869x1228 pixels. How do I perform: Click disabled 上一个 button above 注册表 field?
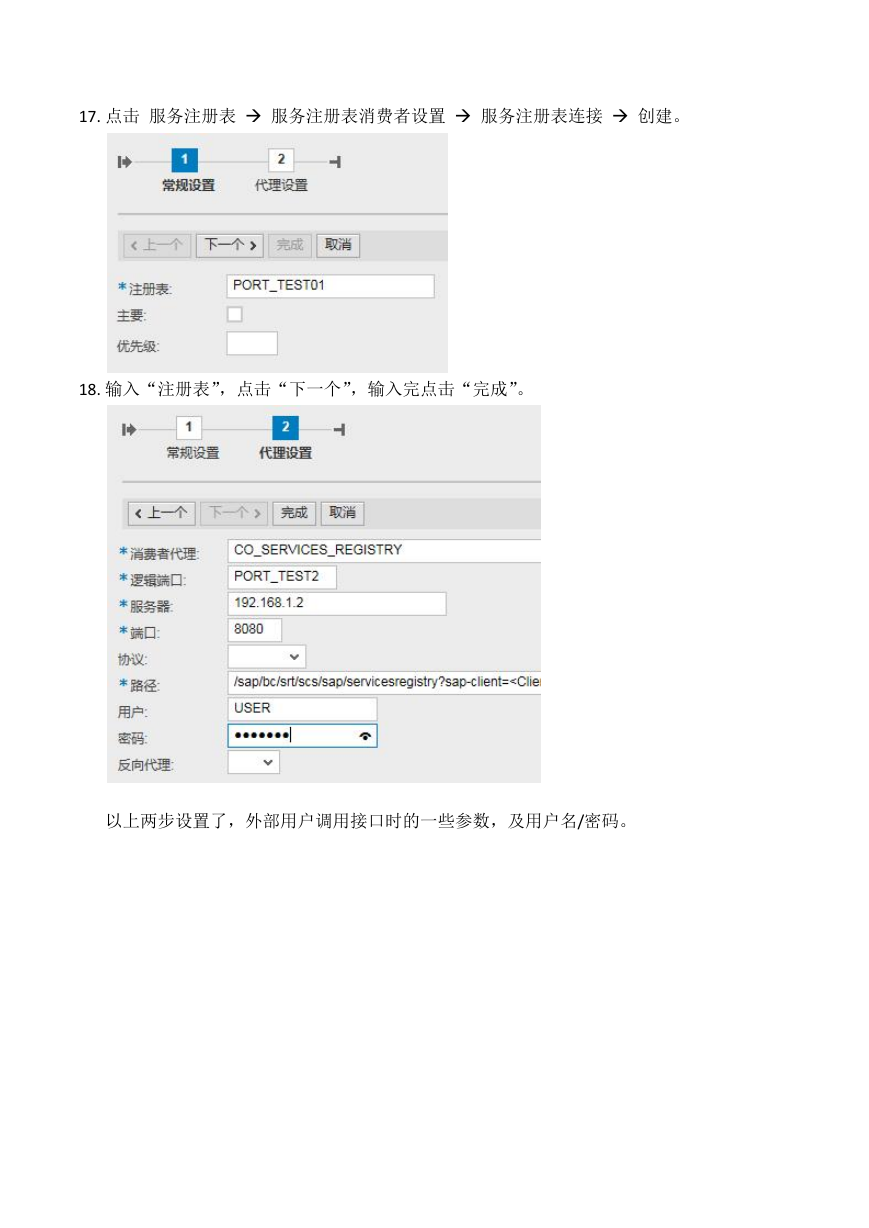coord(157,245)
